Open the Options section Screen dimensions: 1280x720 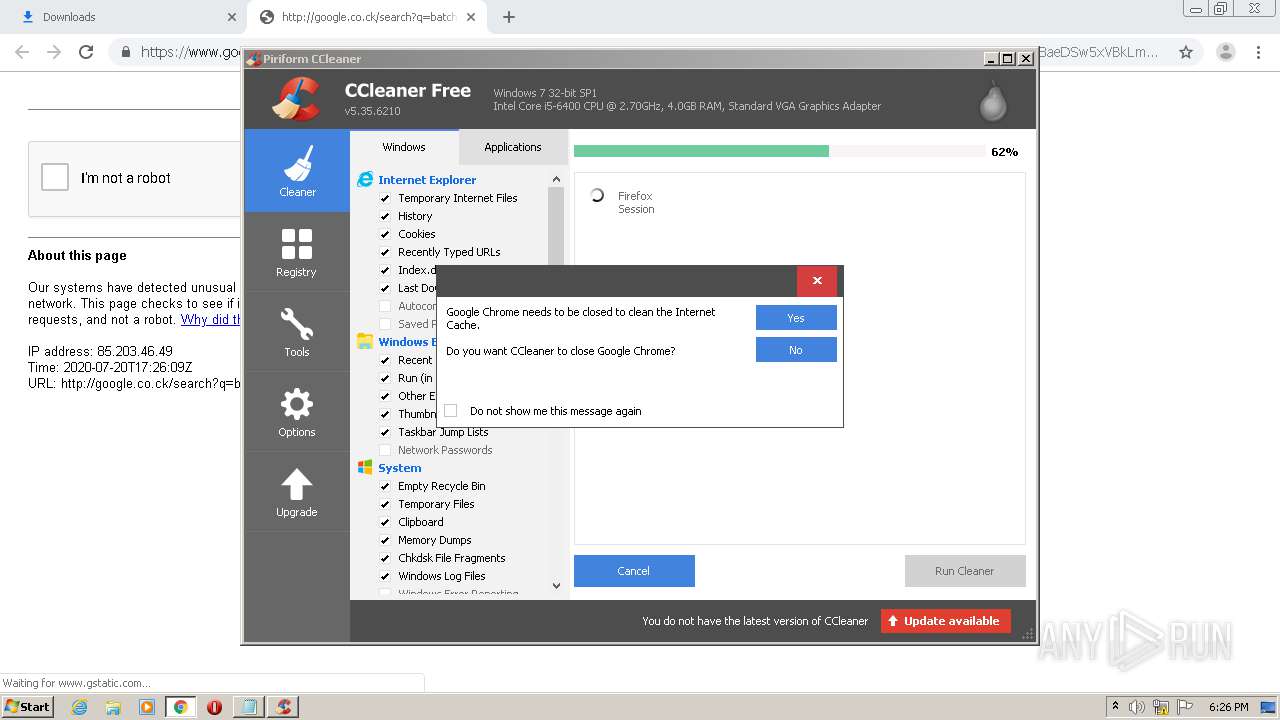click(x=297, y=412)
